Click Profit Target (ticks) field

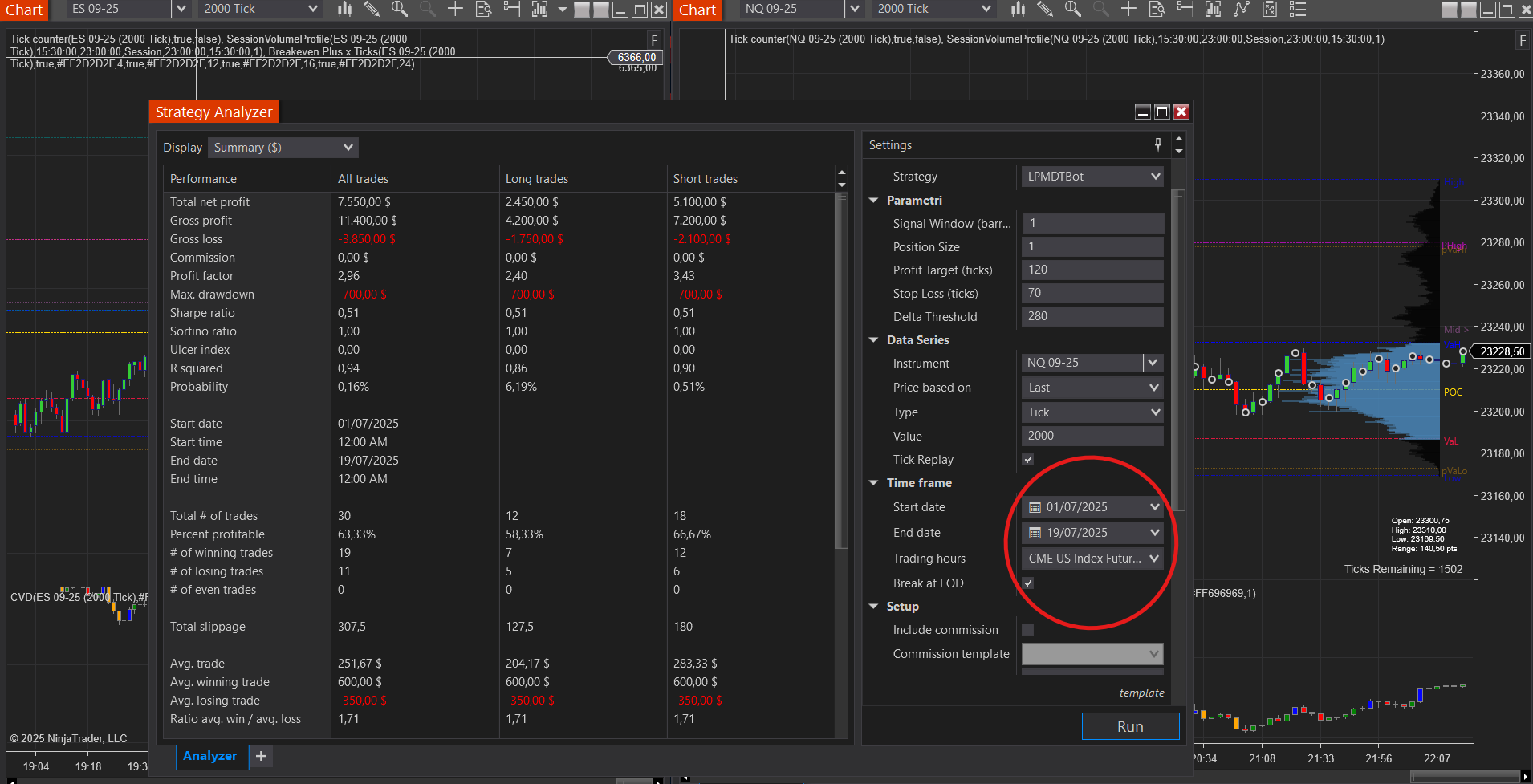click(1092, 270)
